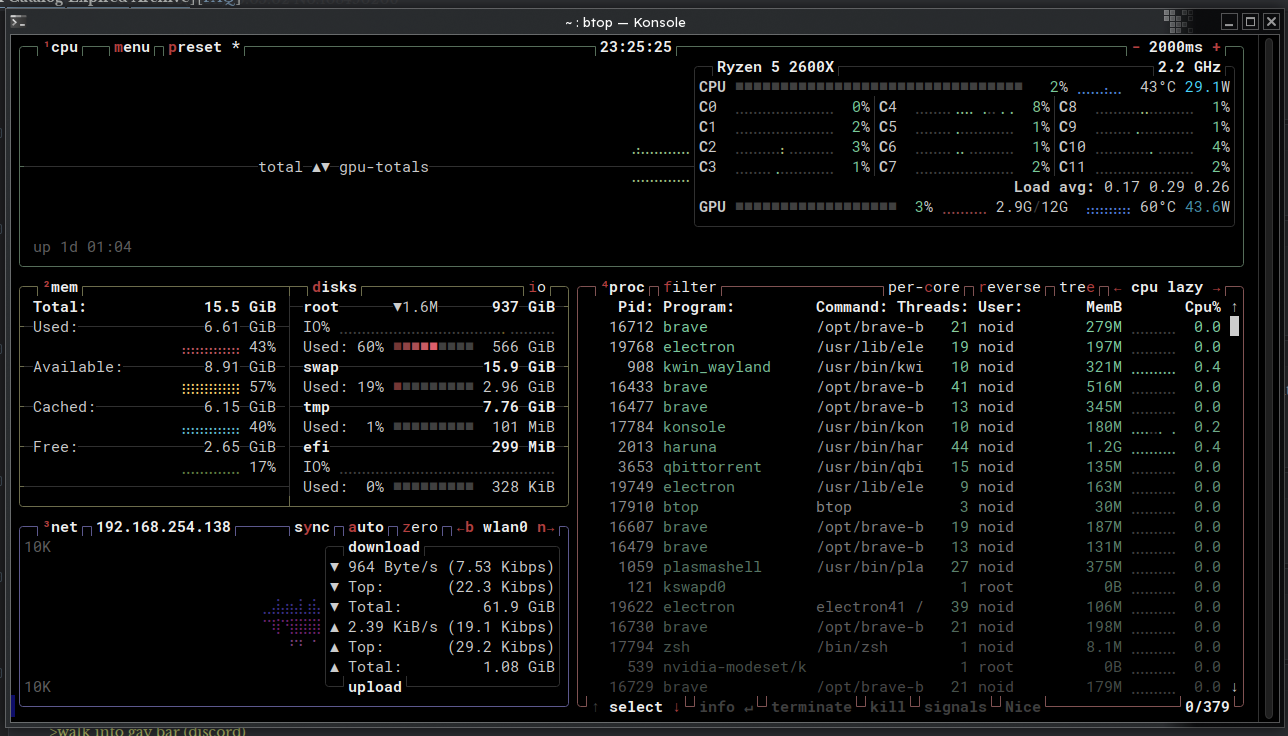
Task: Click the Nice button
Action: click(1022, 707)
